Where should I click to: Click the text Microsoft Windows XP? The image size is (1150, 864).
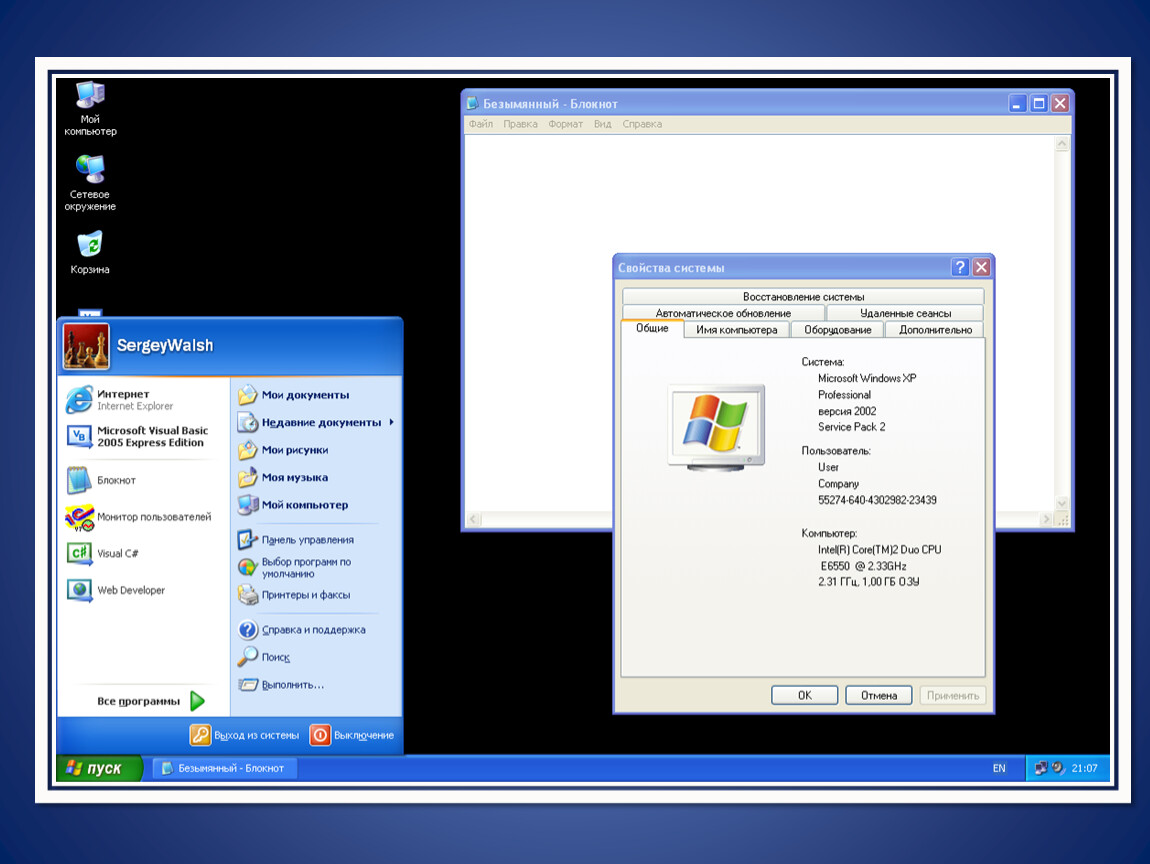867,378
